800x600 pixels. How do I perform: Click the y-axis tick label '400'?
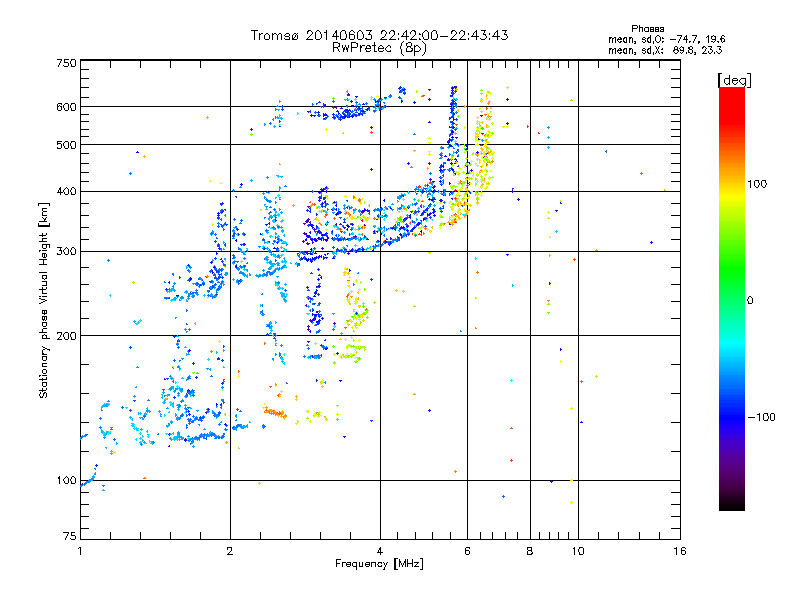[66, 191]
